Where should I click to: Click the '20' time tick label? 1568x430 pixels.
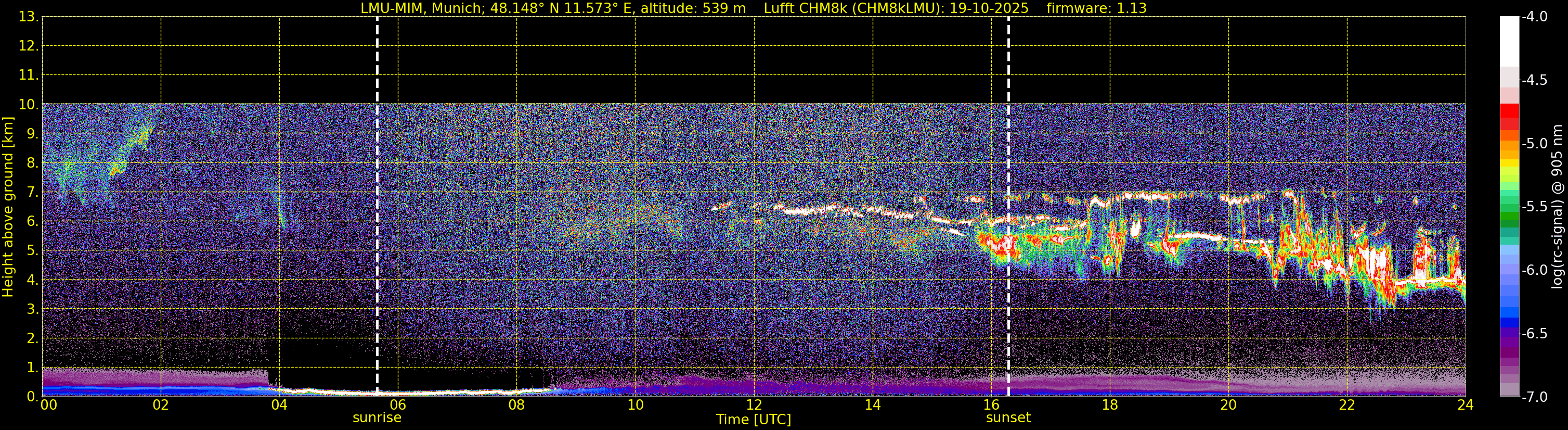coord(1228,405)
